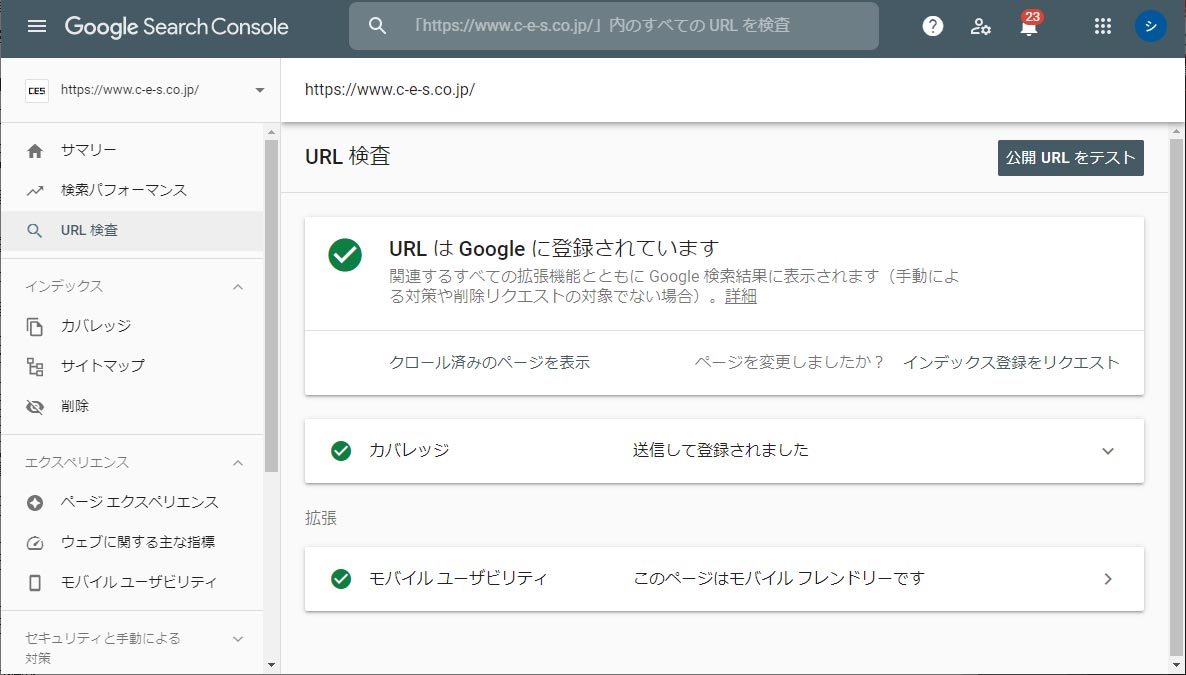Image resolution: width=1186 pixels, height=675 pixels.
Task: Click 送信して登録されました status text
Action: pos(721,451)
